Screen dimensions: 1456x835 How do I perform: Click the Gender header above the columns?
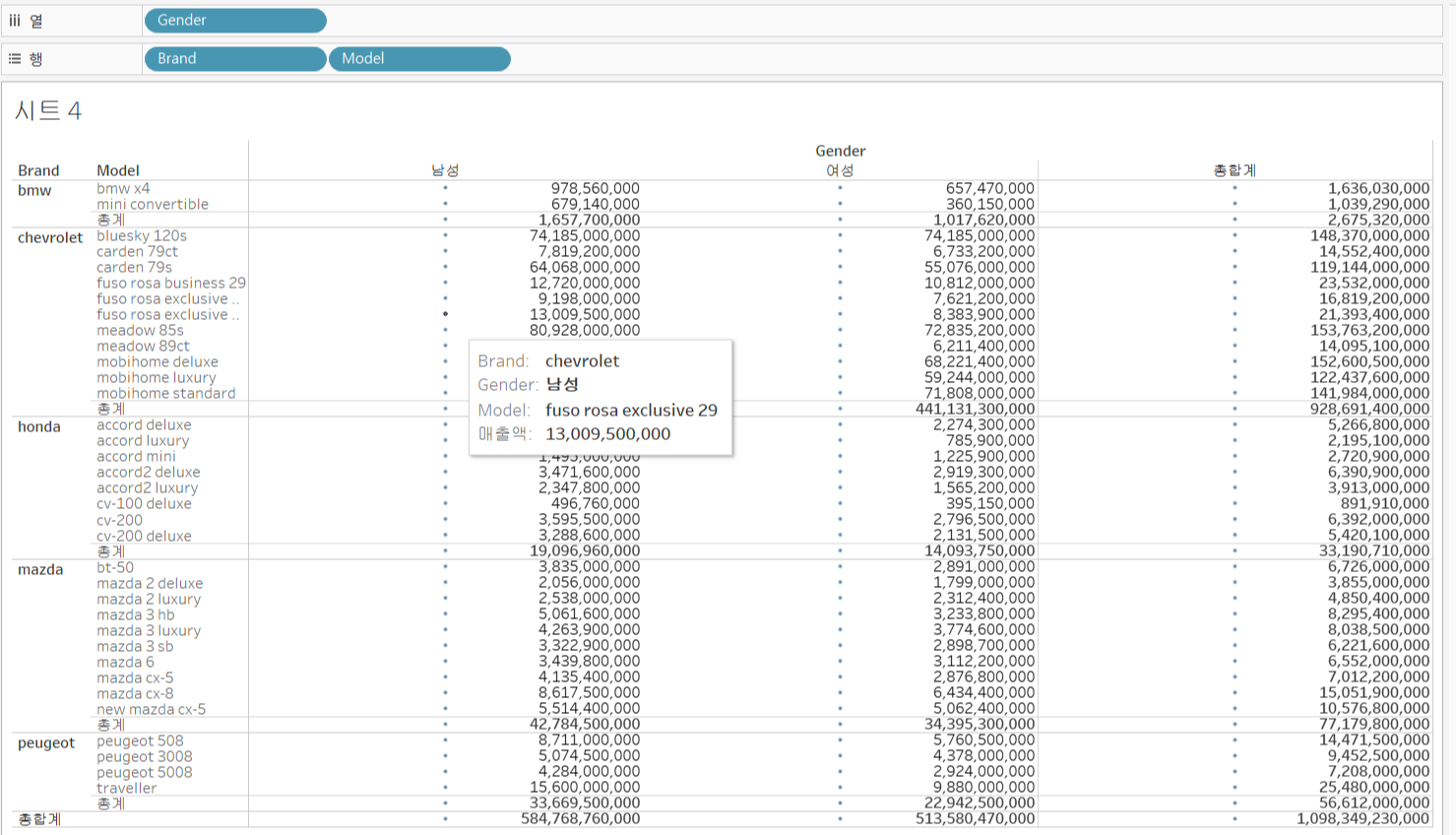840,151
